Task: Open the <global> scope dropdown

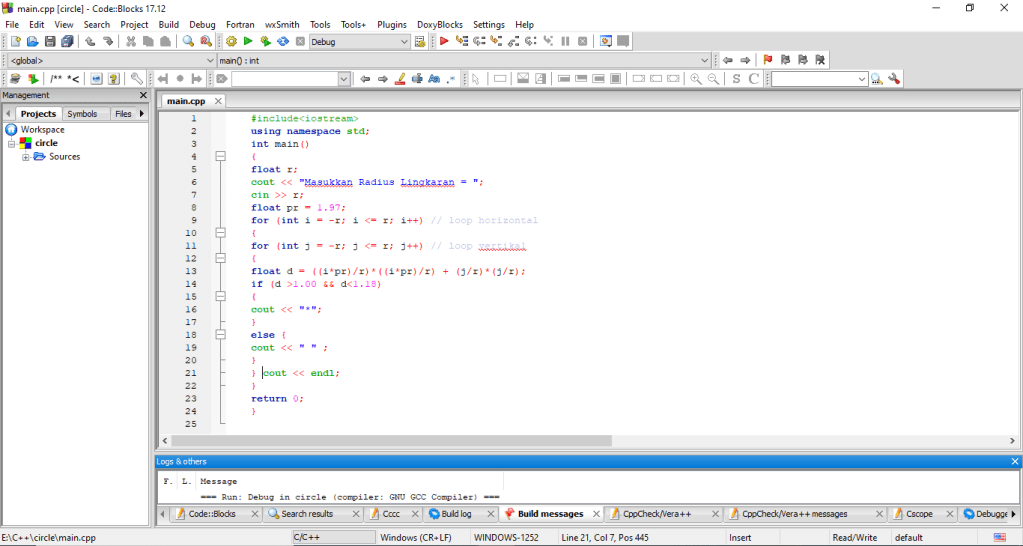Action: click(210, 60)
